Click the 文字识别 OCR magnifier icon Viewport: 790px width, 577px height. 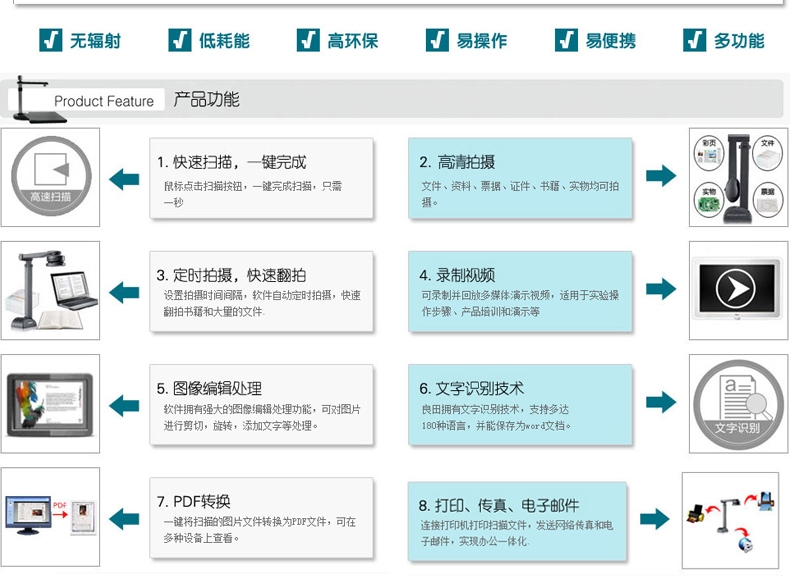[x=738, y=404]
